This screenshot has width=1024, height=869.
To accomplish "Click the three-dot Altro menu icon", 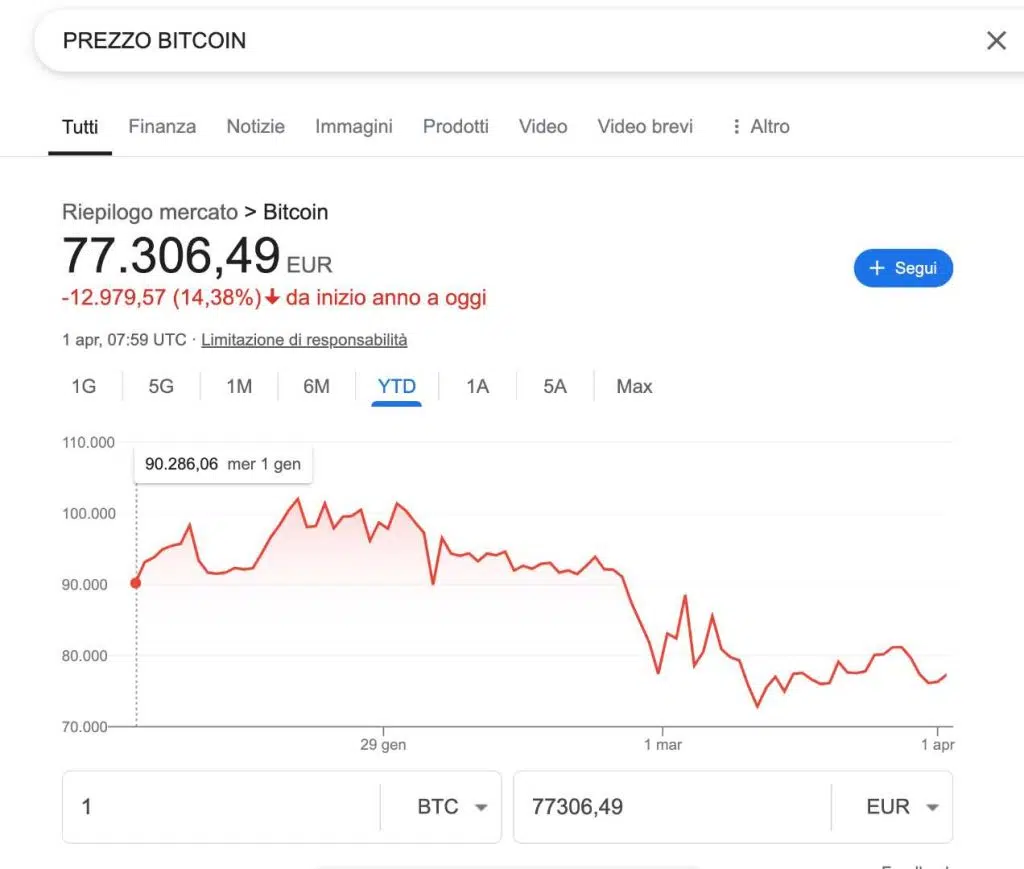I will (737, 127).
